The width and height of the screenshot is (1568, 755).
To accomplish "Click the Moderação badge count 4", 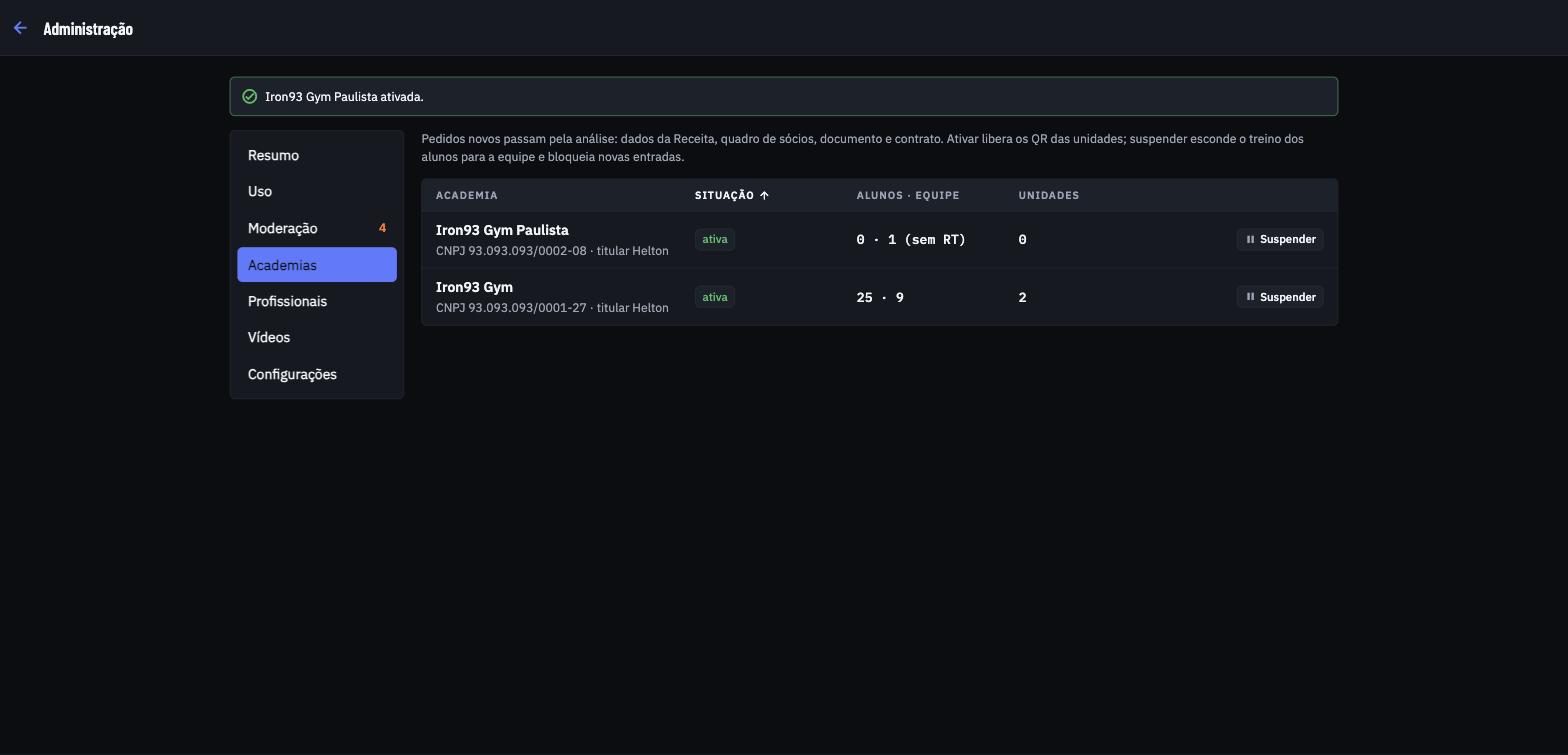I will tap(382, 228).
